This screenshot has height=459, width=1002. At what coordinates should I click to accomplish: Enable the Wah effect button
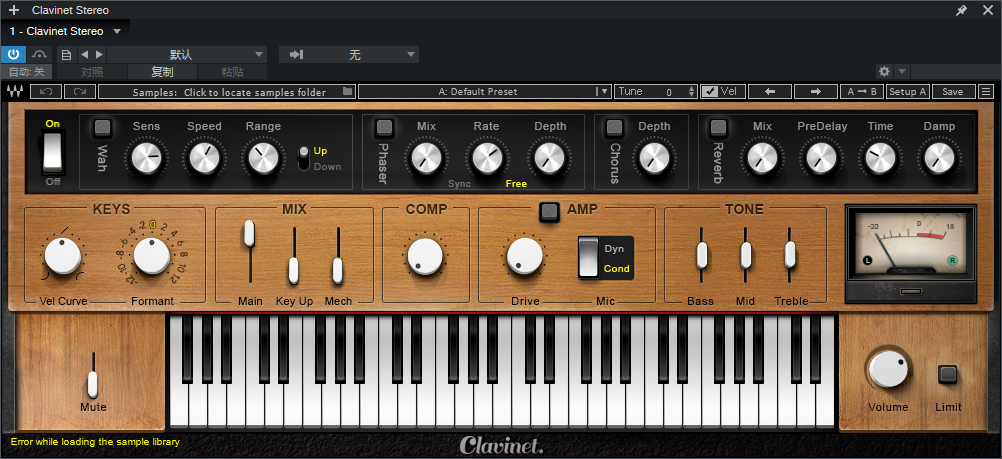tap(102, 127)
